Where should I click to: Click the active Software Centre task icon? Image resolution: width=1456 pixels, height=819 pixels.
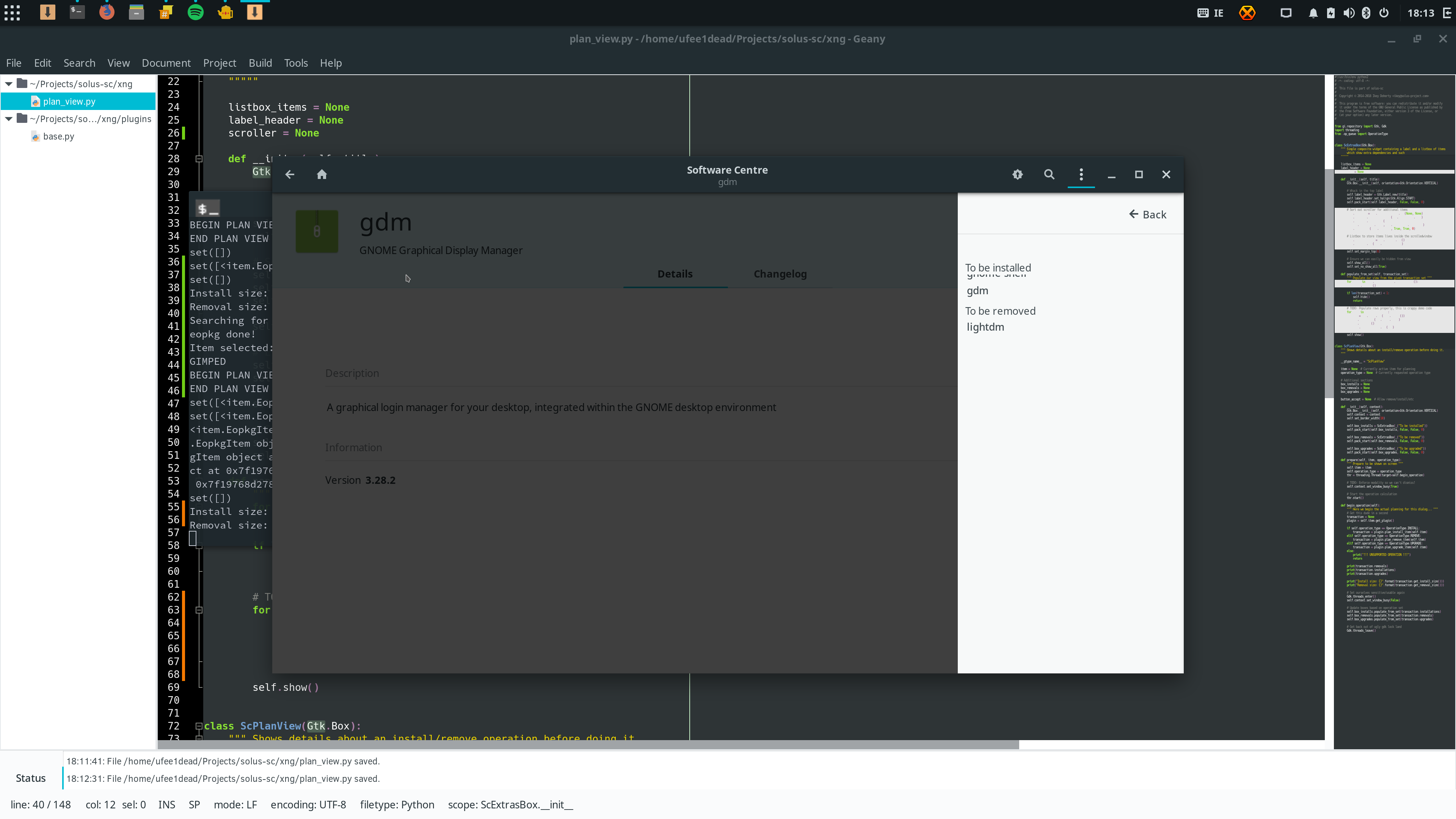point(254,13)
